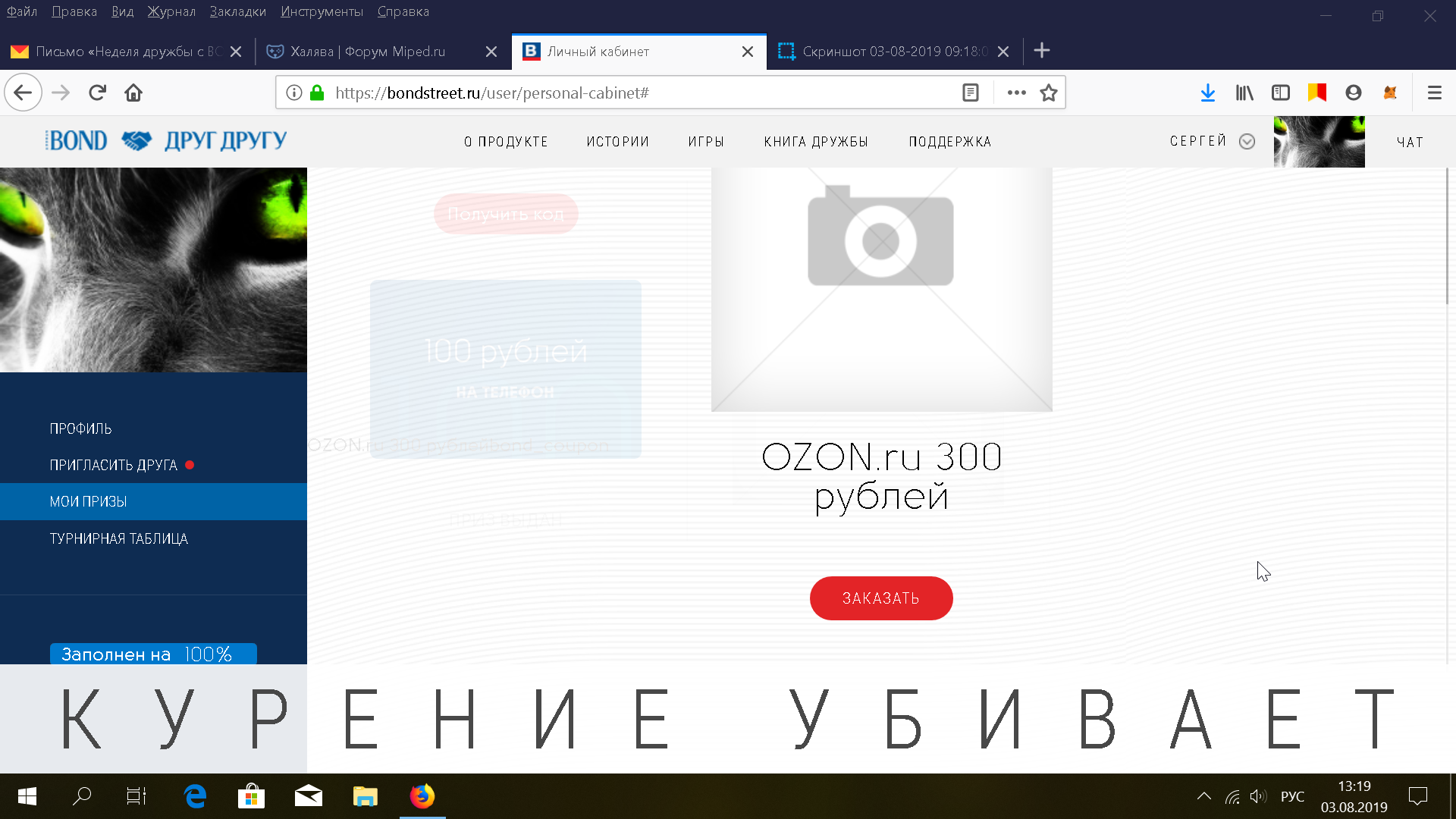Go back to the previous page

(x=23, y=93)
